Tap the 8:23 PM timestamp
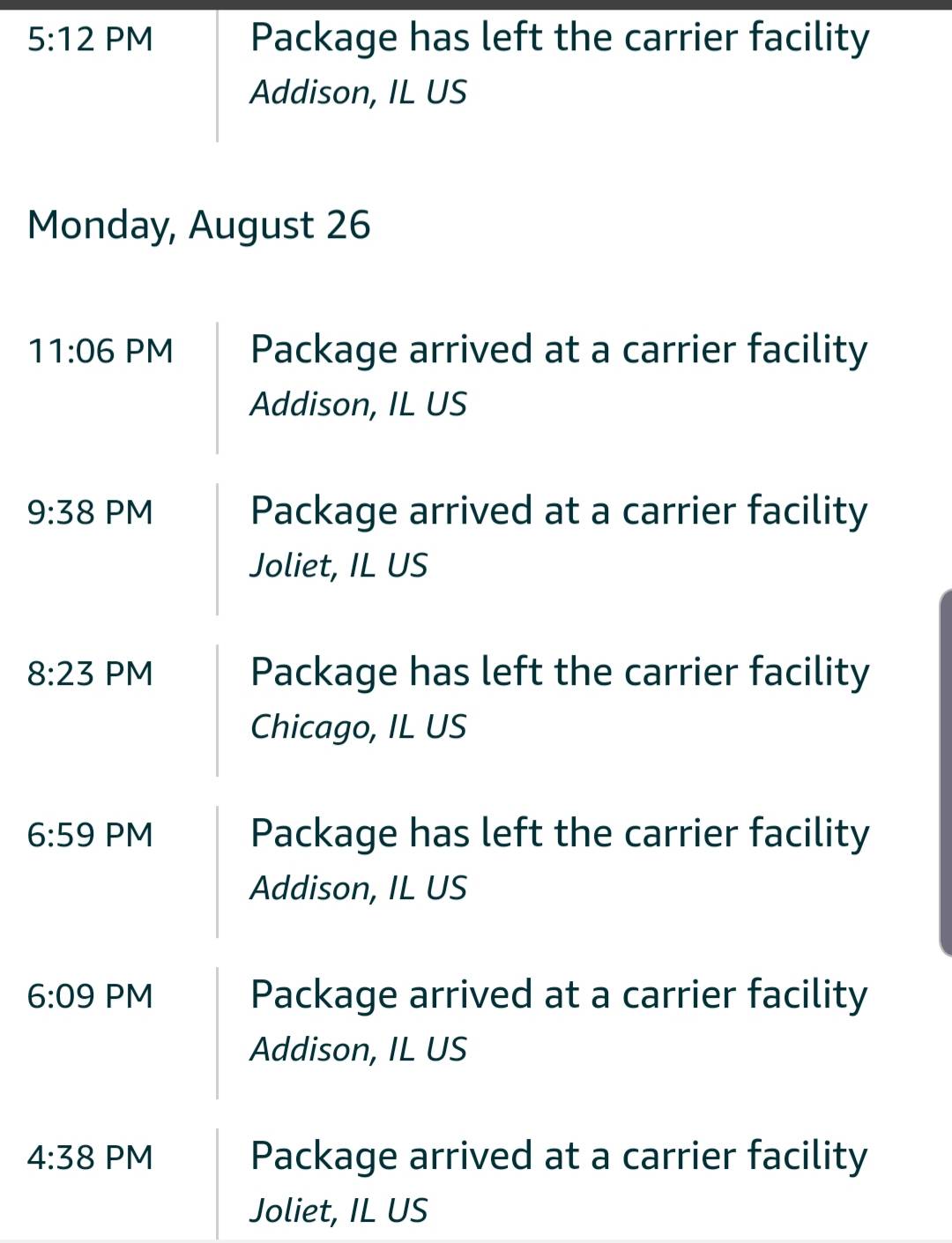 (90, 674)
